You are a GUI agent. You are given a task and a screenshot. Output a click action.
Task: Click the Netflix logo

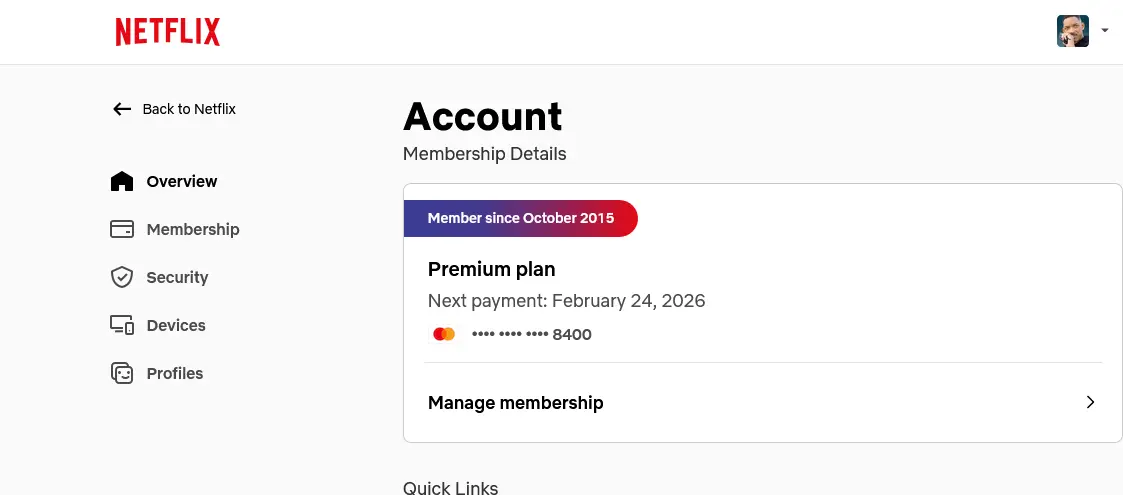168,32
